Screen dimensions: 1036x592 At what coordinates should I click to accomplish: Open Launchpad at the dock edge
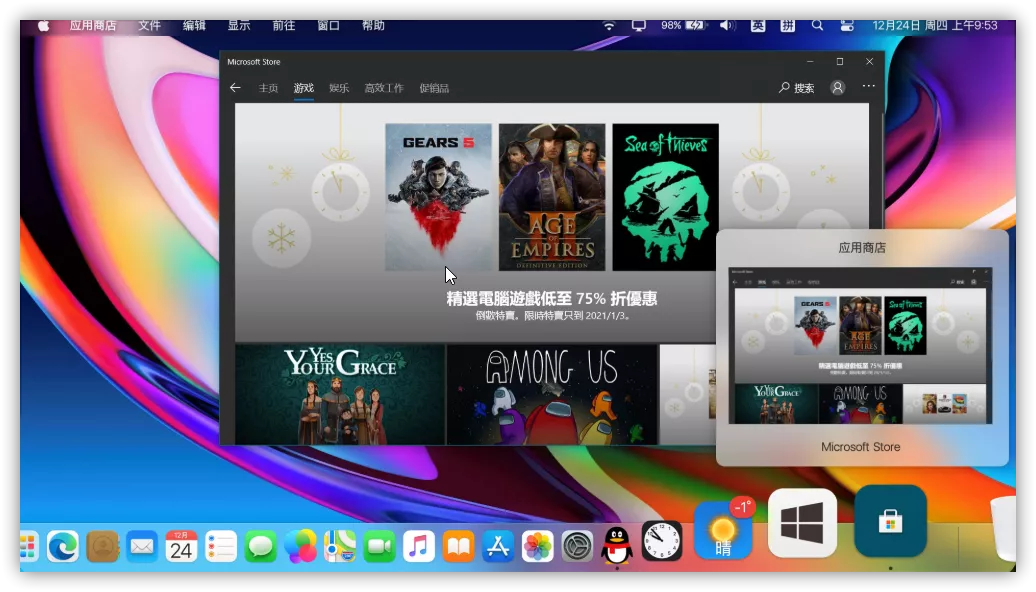(x=28, y=546)
